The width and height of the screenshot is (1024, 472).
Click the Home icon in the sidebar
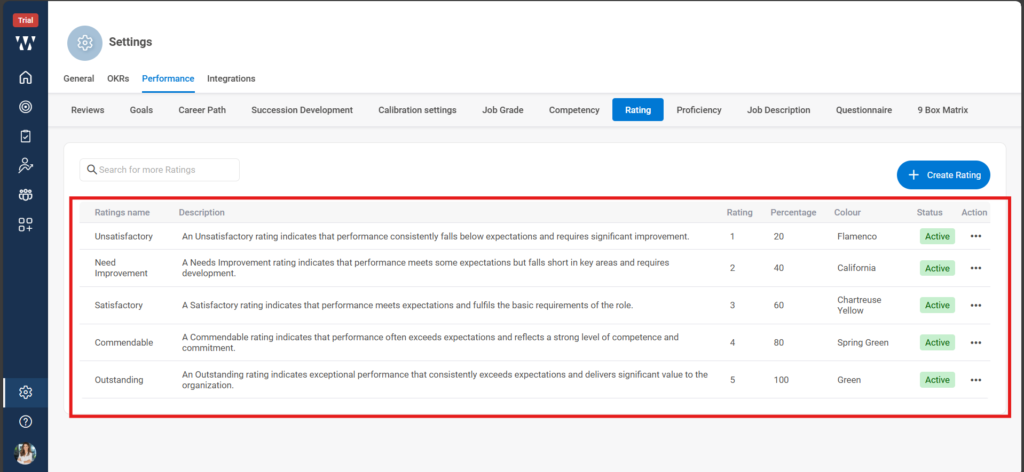click(x=25, y=78)
